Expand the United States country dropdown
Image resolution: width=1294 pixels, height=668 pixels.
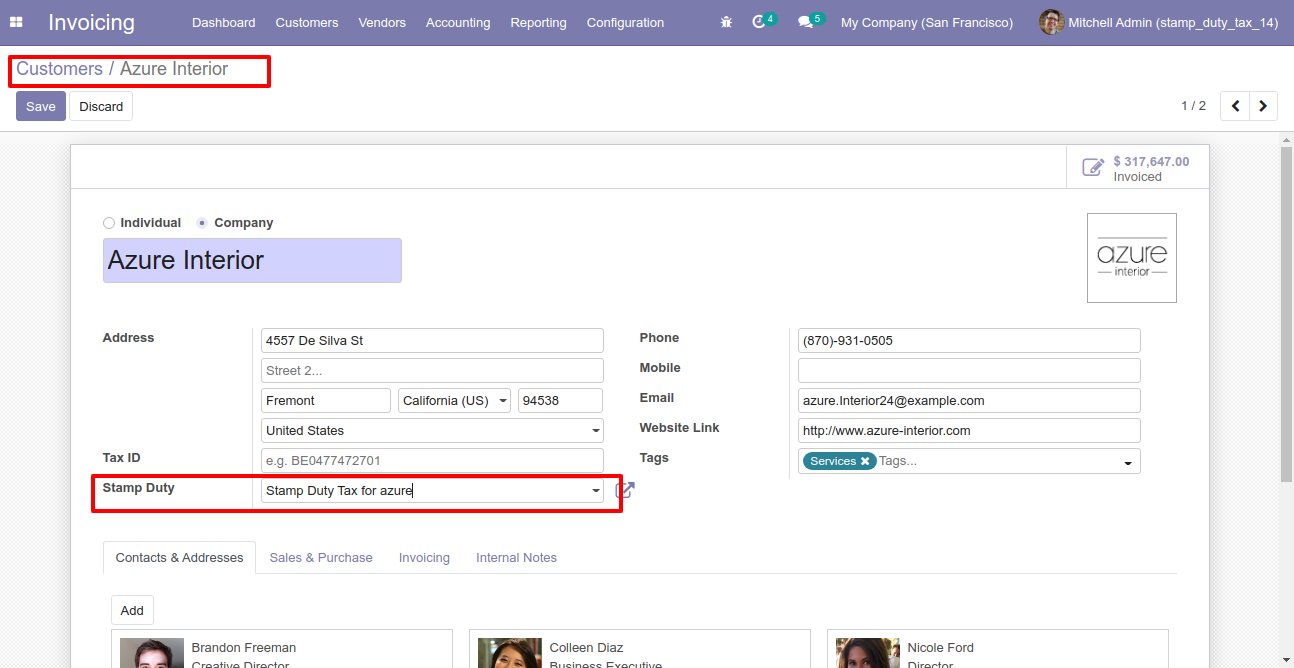point(596,431)
